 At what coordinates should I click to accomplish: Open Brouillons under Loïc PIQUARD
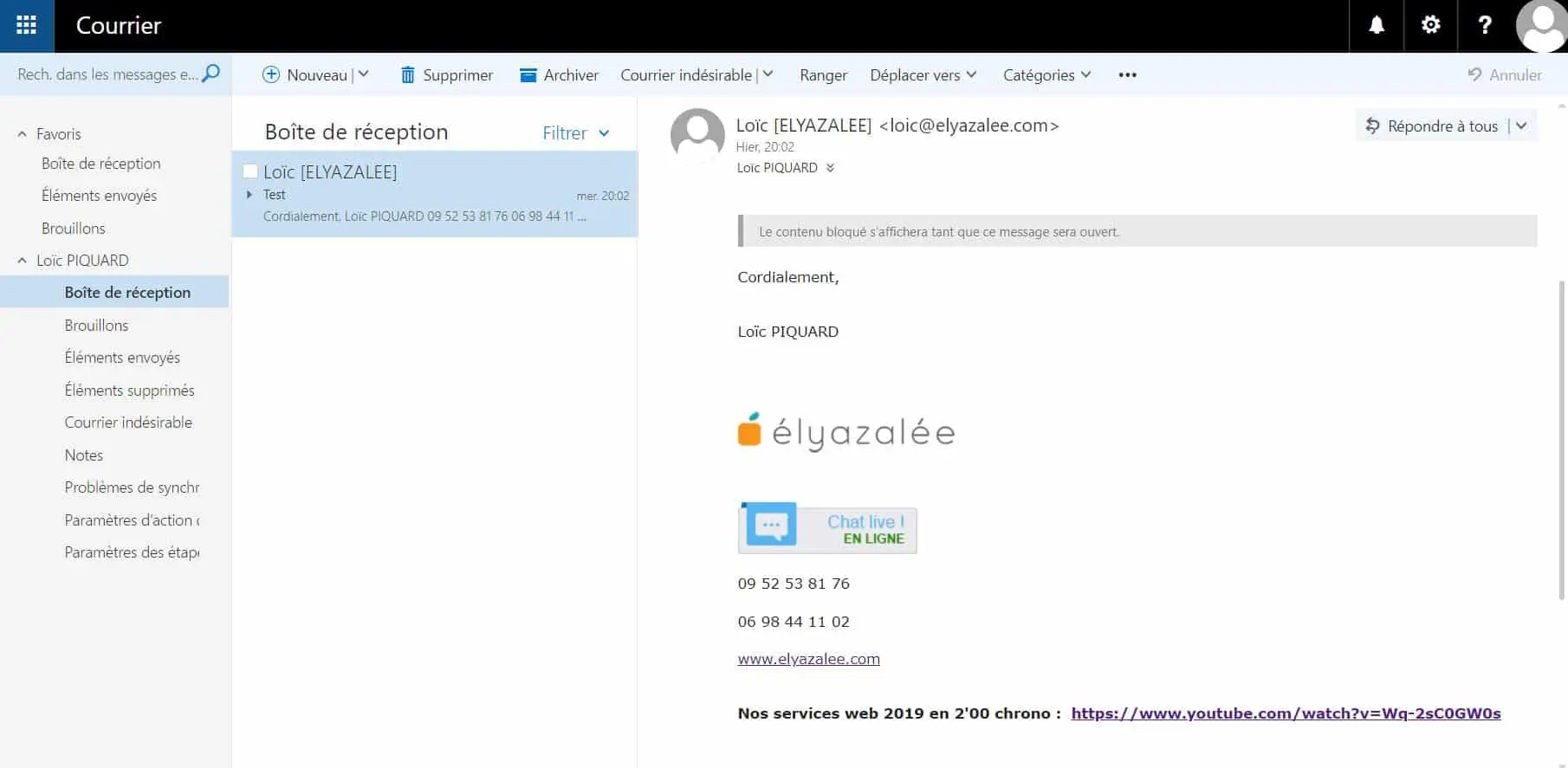click(96, 326)
